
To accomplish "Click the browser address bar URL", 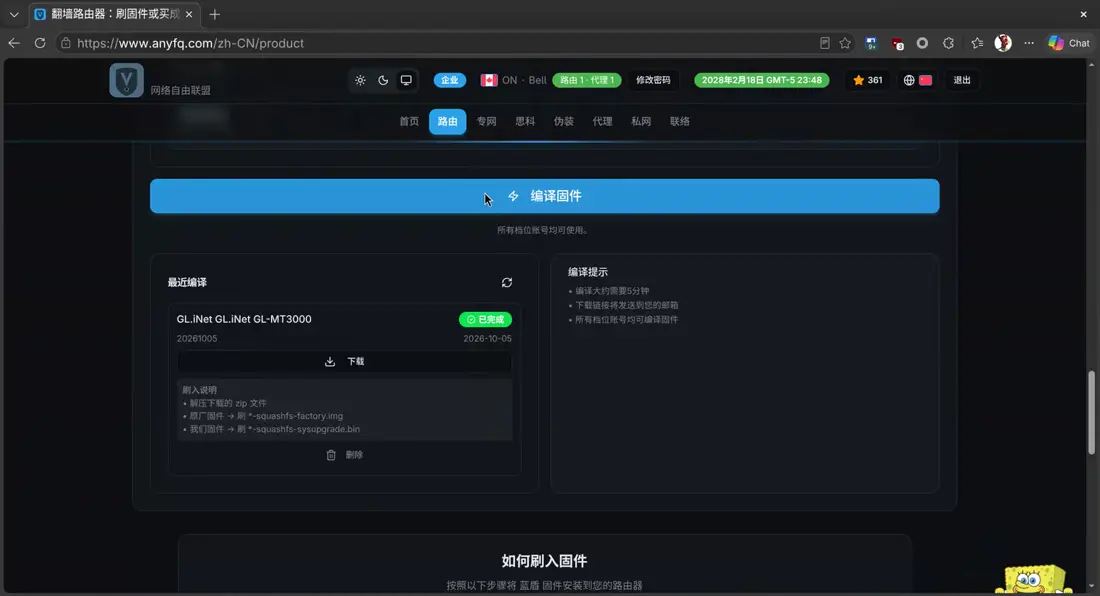I will (190, 43).
